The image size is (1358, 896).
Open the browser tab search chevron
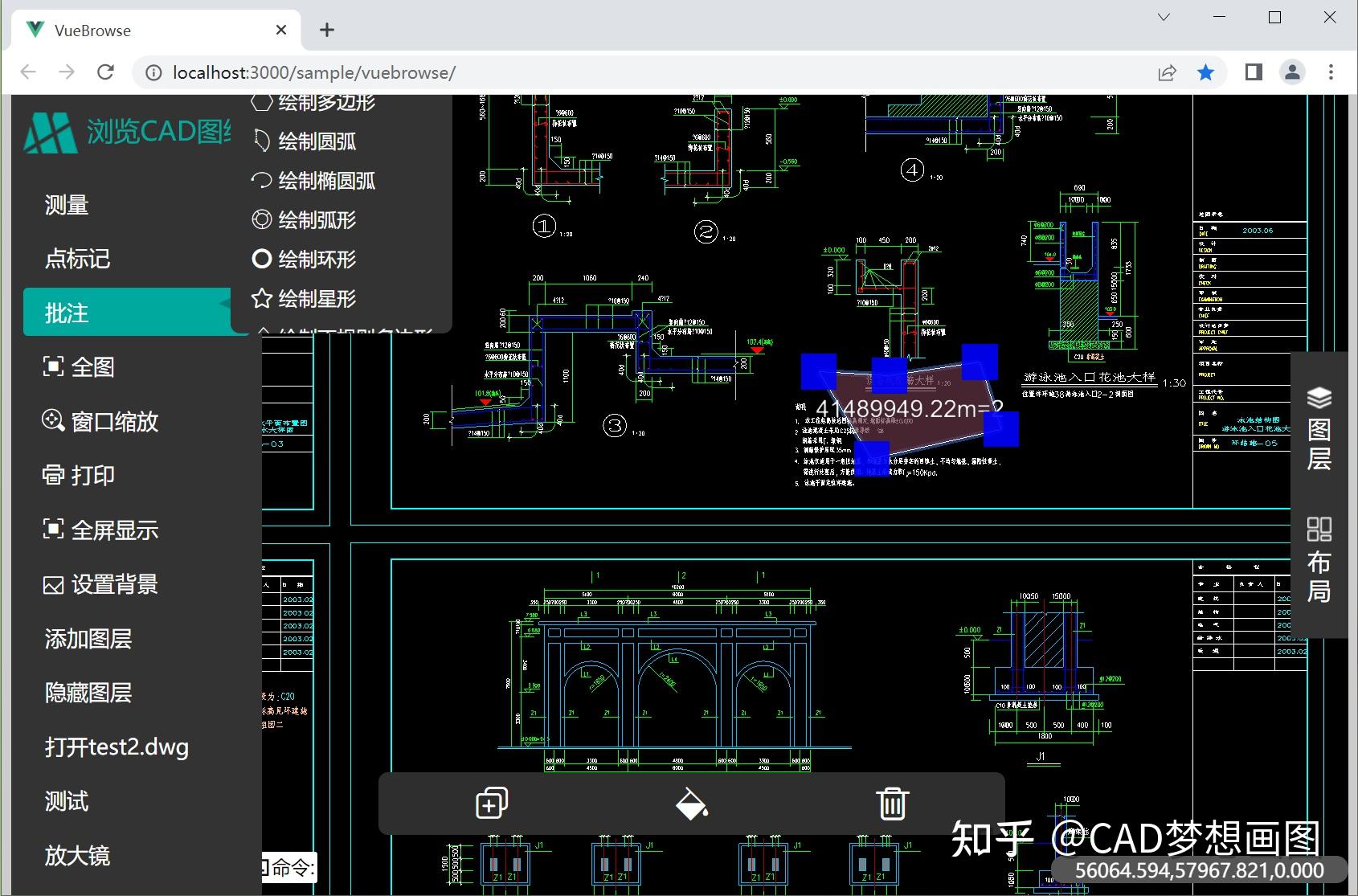(x=1162, y=16)
